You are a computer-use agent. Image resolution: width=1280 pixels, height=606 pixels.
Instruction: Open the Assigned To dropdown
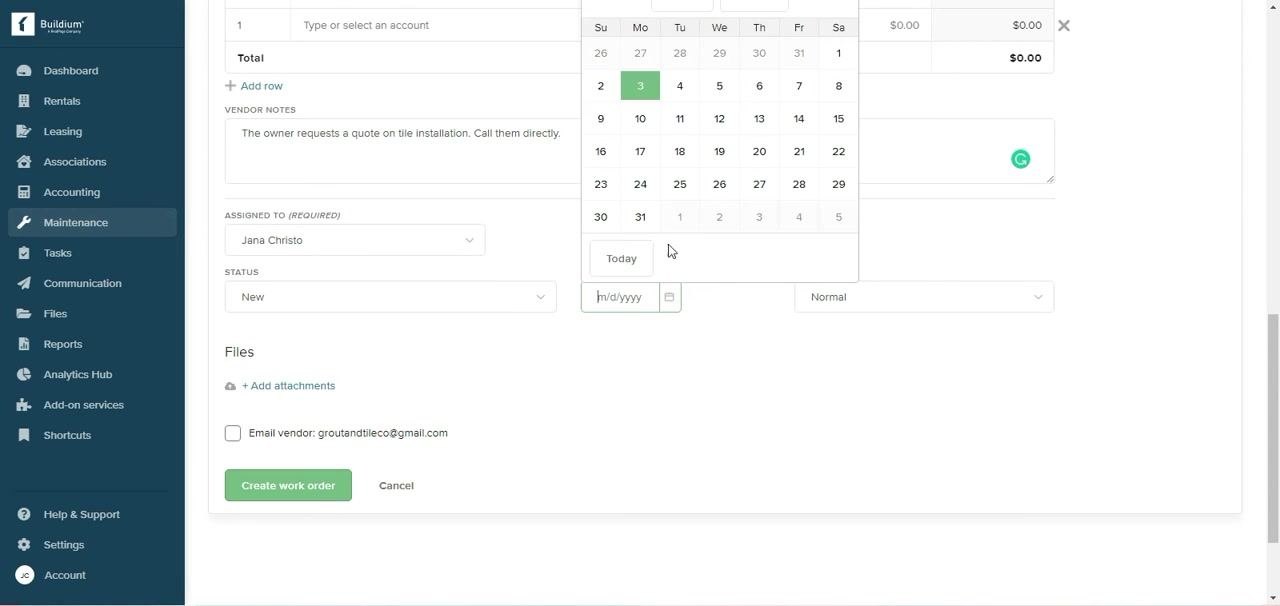pyautogui.click(x=355, y=240)
